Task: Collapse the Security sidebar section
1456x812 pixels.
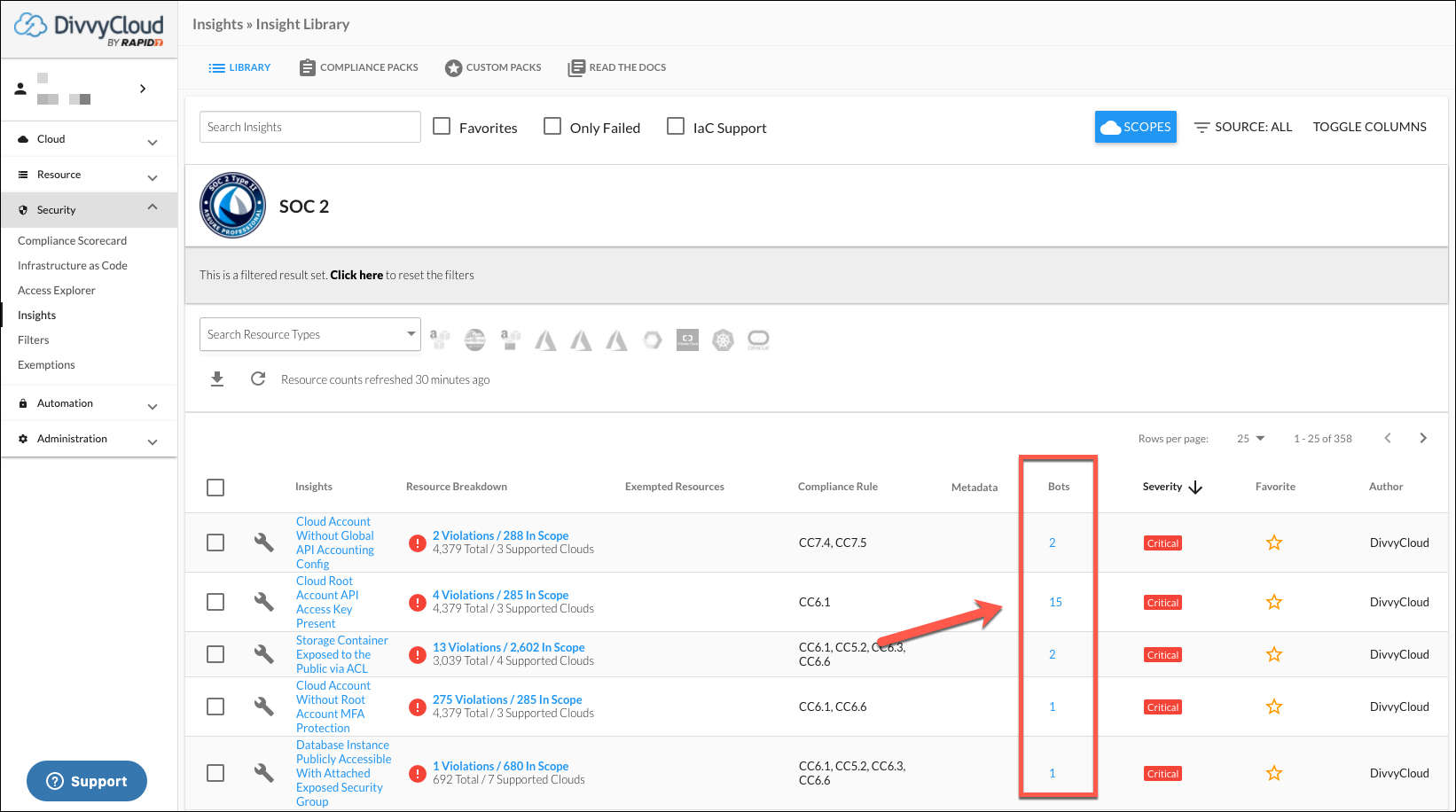Action: [89, 210]
